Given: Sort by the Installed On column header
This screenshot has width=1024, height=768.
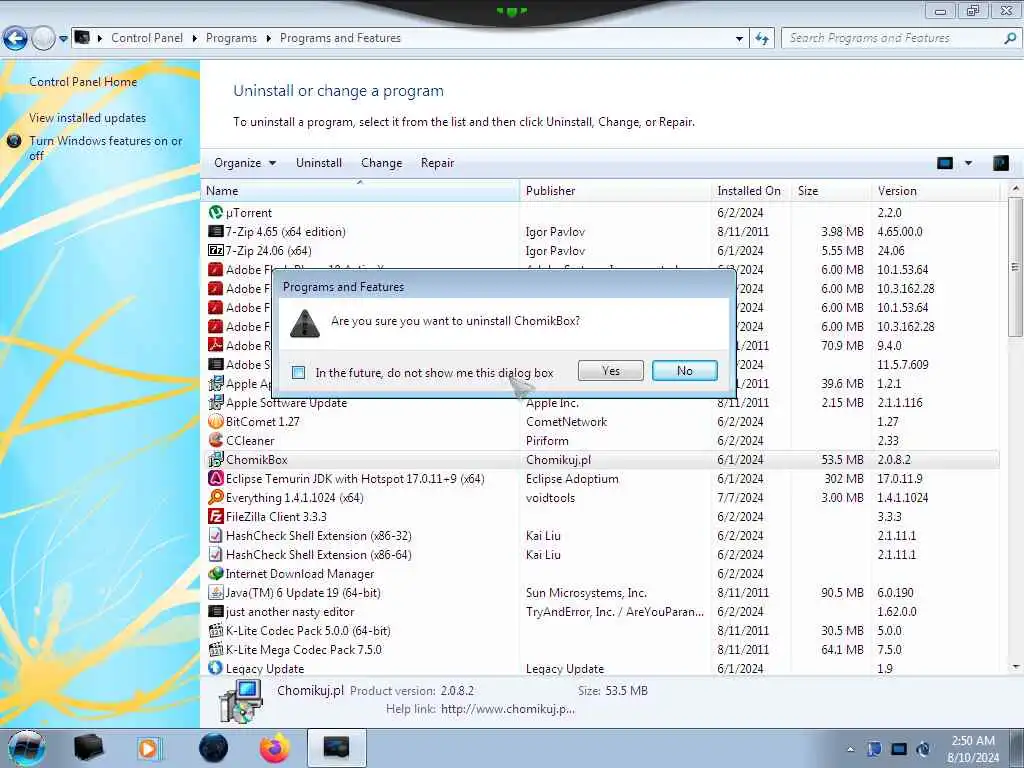Looking at the screenshot, I should coord(750,191).
